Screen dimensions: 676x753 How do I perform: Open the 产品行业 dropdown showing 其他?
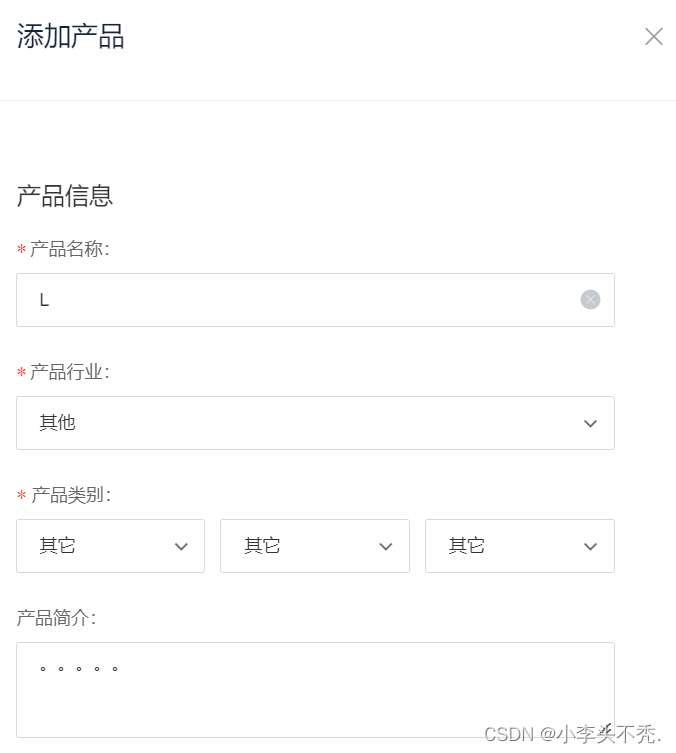pyautogui.click(x=315, y=423)
